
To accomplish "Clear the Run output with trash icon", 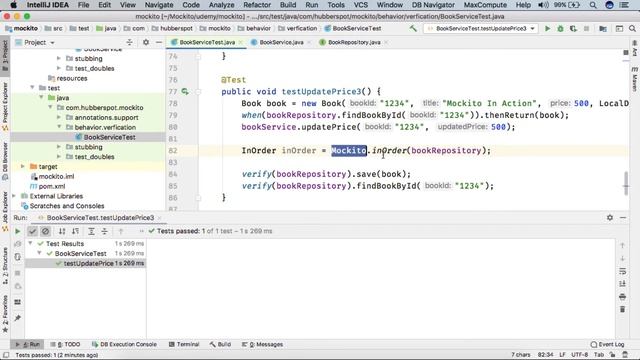I will [622, 309].
